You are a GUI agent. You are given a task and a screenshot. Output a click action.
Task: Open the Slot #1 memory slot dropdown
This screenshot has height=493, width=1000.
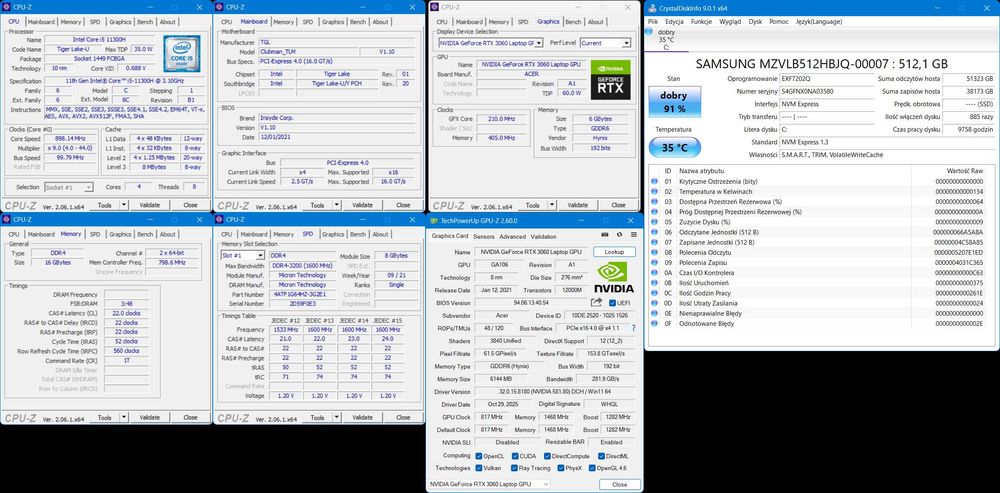tap(242, 255)
